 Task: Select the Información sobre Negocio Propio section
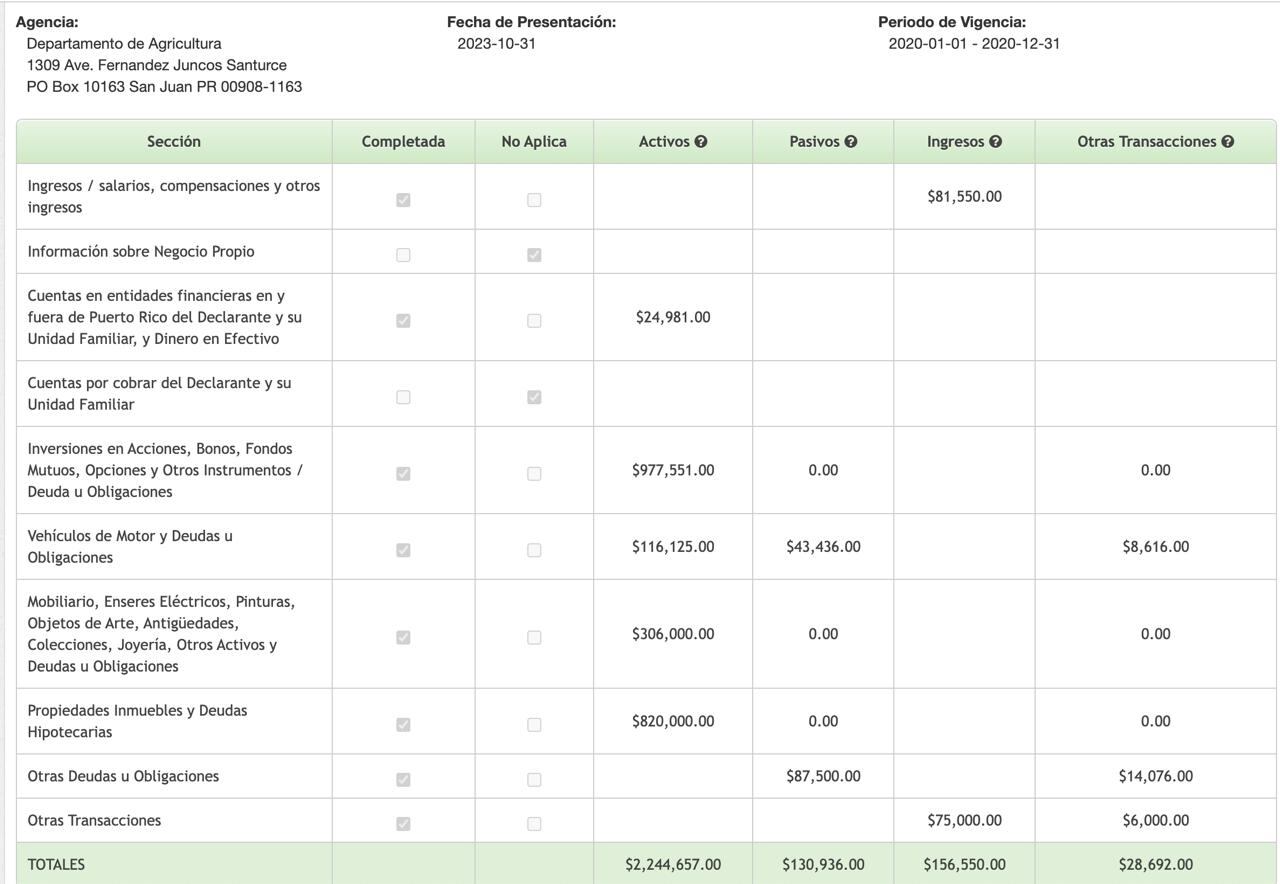(x=141, y=252)
